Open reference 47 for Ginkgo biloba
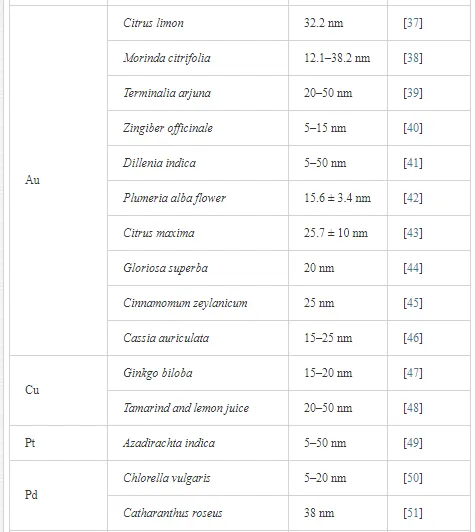475x532 pixels. [x=413, y=373]
